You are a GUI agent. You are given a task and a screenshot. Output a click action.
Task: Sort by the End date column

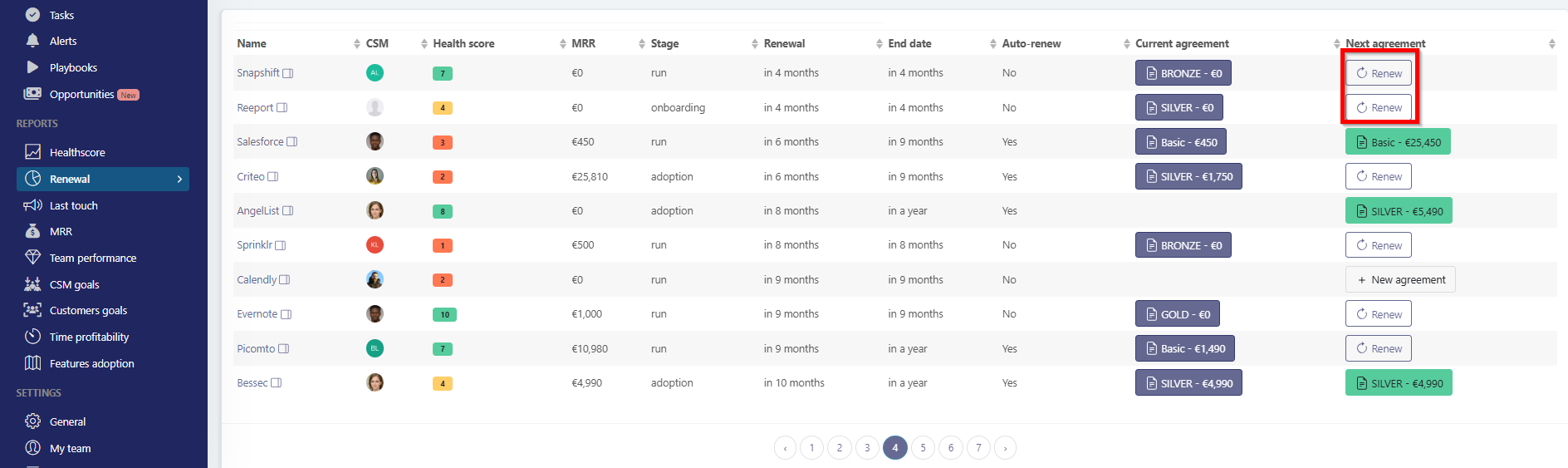pyautogui.click(x=993, y=43)
